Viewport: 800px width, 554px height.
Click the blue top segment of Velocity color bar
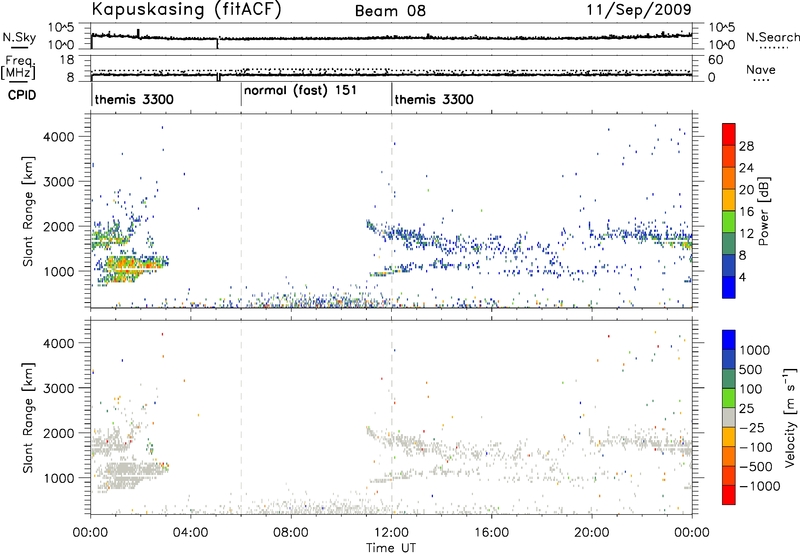[x=729, y=340]
